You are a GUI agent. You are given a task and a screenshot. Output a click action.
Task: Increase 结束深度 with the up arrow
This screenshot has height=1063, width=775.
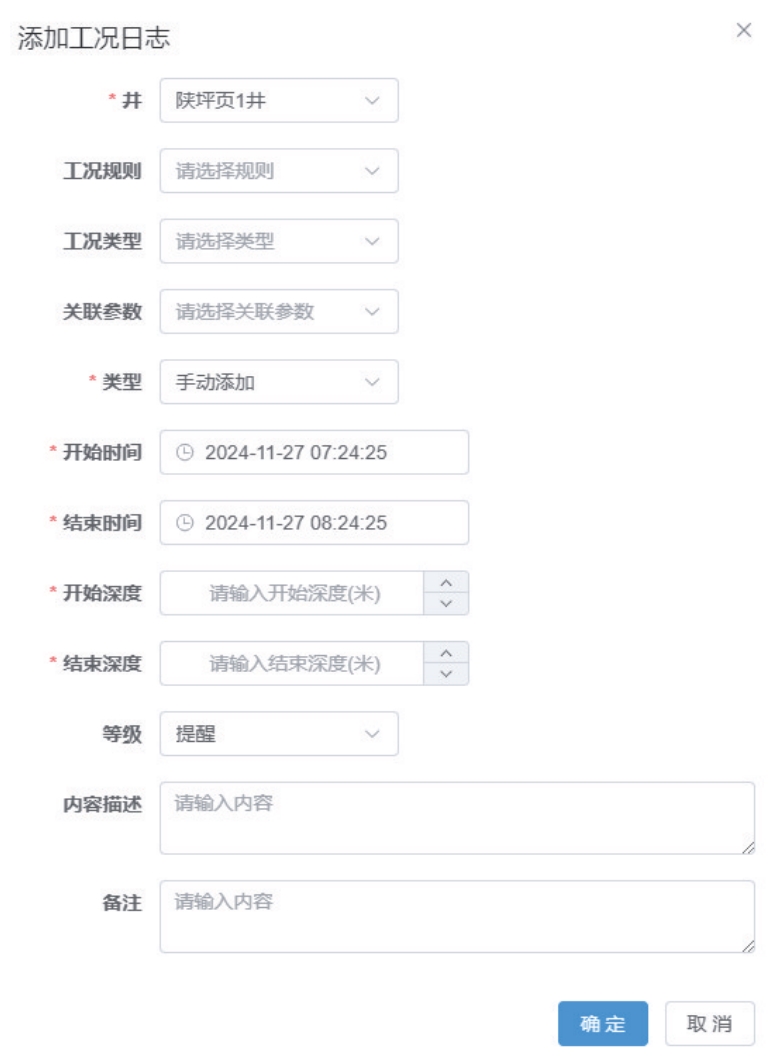(x=446, y=653)
